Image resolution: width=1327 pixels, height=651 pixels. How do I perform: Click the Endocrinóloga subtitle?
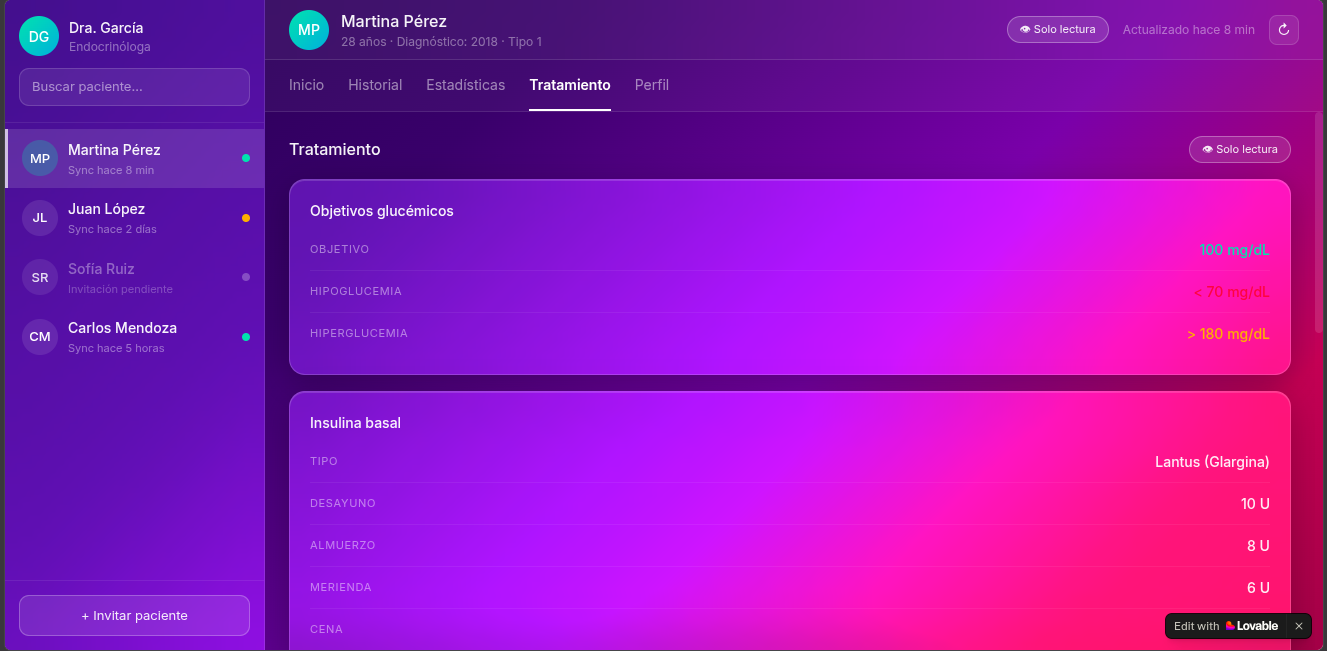click(110, 47)
